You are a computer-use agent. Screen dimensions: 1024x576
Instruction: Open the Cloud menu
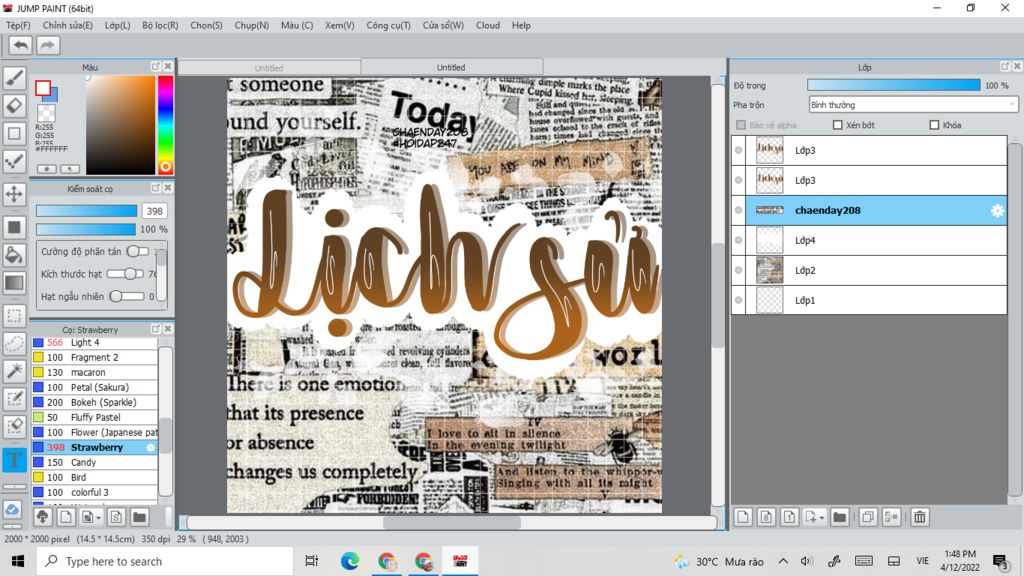[488, 25]
